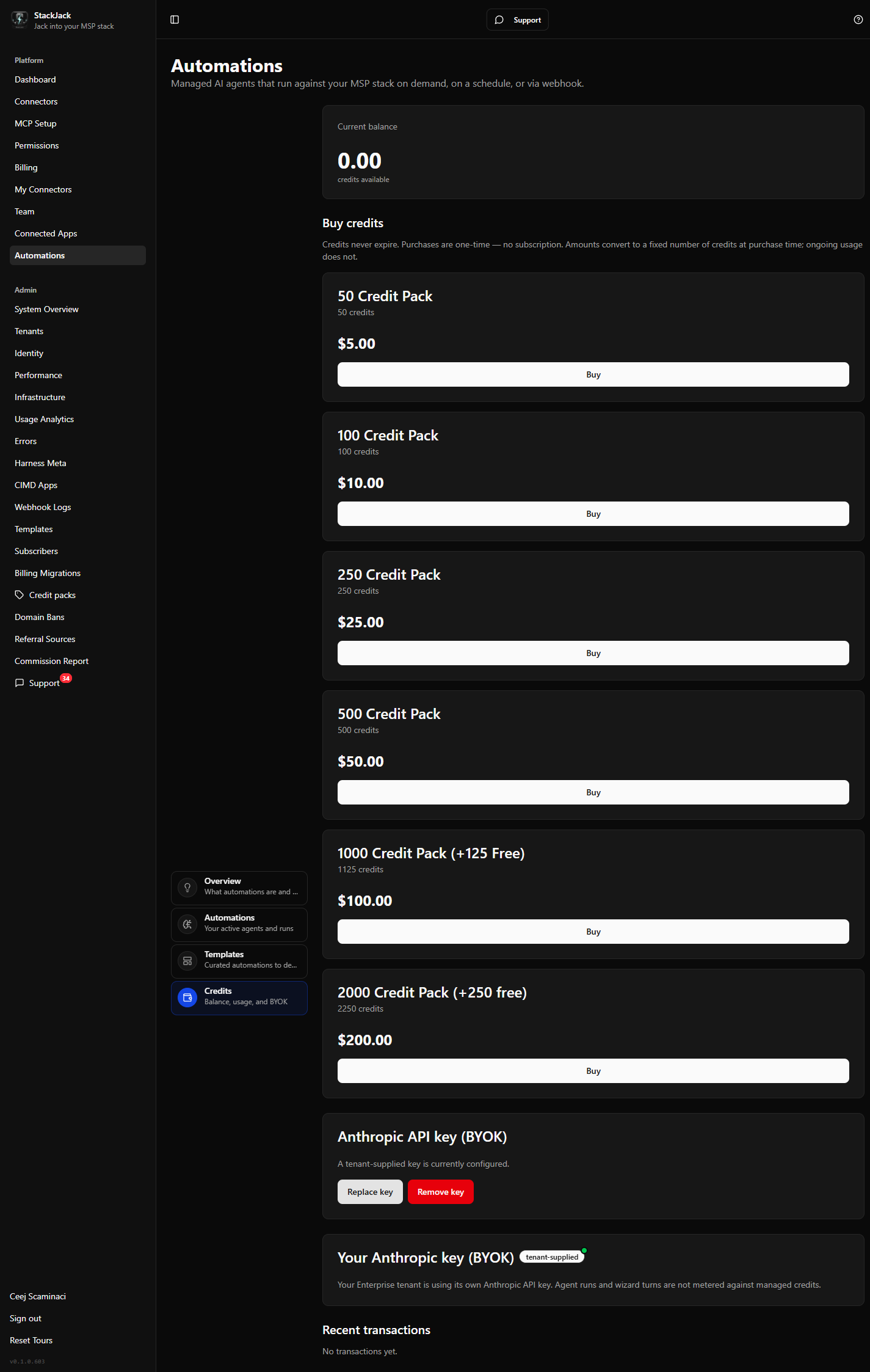
Task: Switch to Credits sub-tab
Action: [x=239, y=998]
